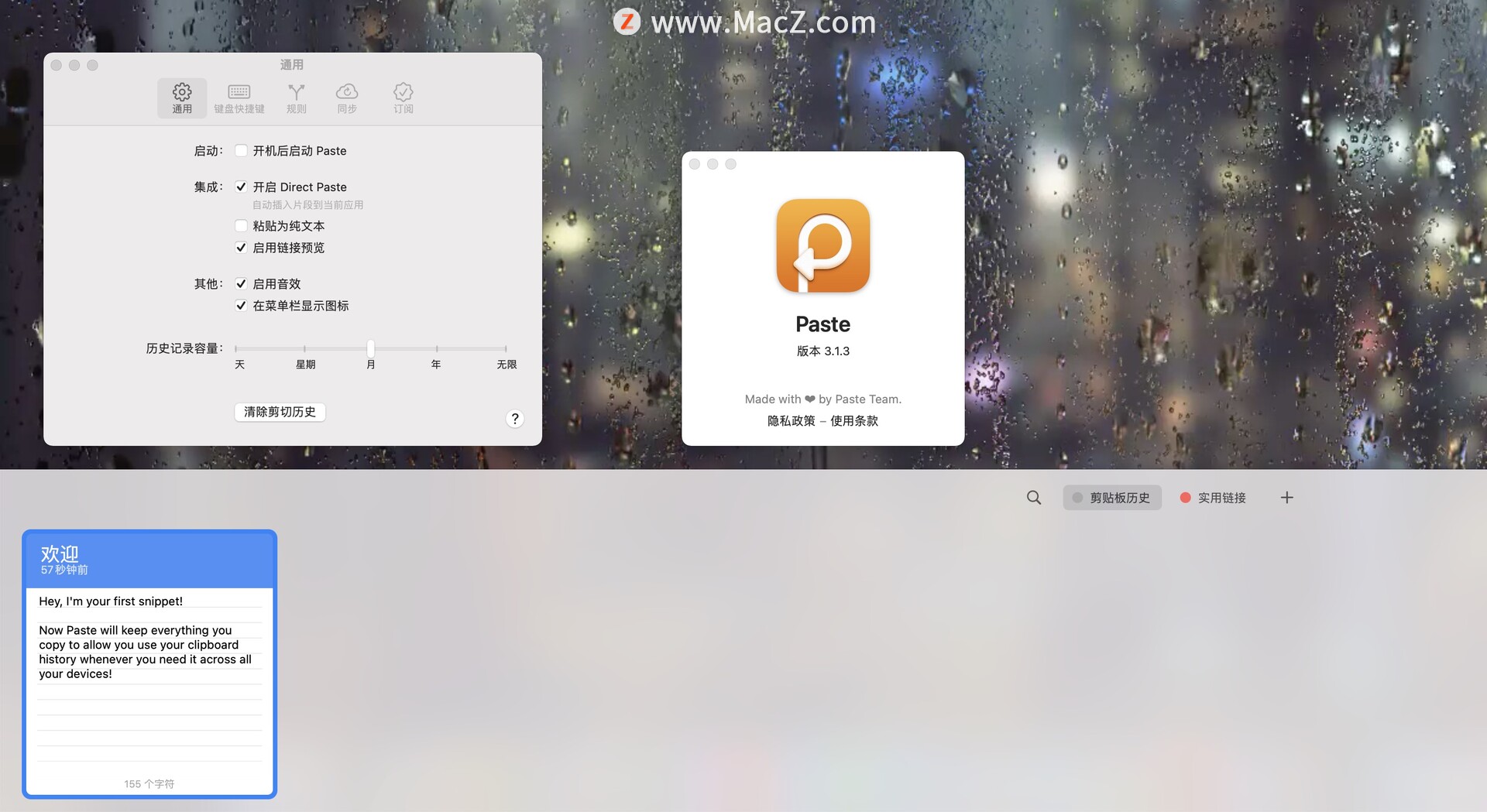Click the search magnifier icon in Paste panel
Screen dimensions: 1487x812
tap(1034, 498)
